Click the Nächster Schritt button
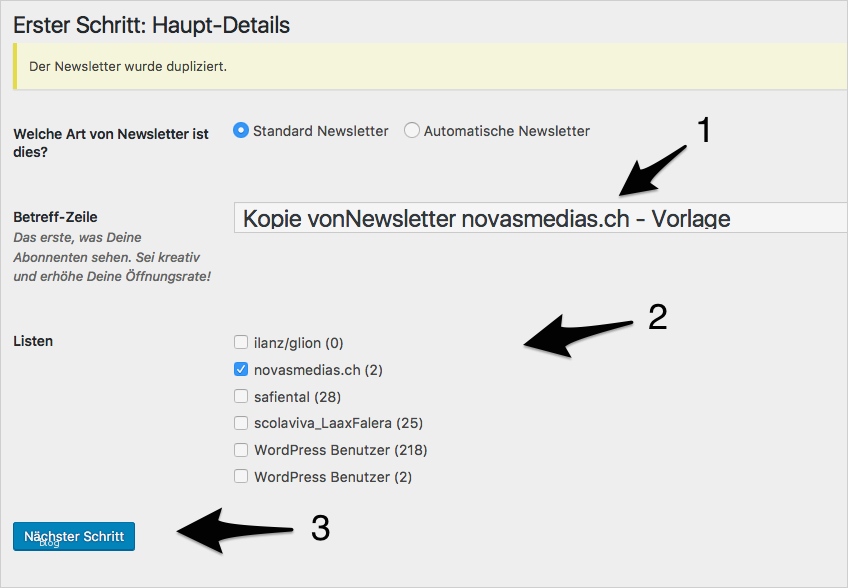 pos(74,536)
